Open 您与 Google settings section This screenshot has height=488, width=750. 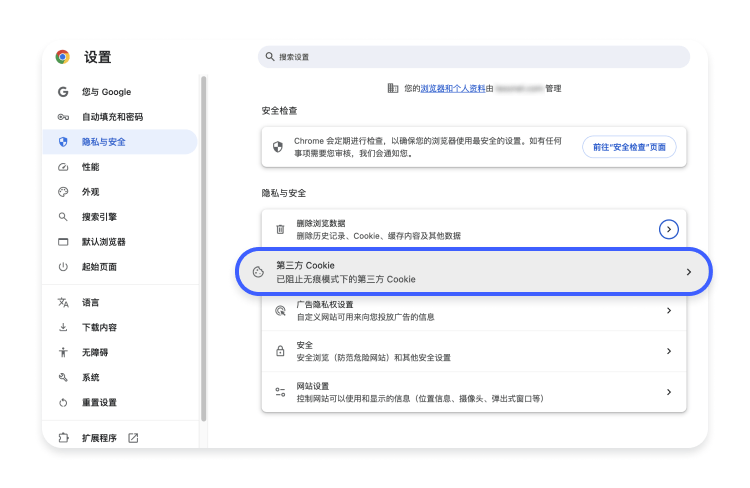pyautogui.click(x=120, y=92)
